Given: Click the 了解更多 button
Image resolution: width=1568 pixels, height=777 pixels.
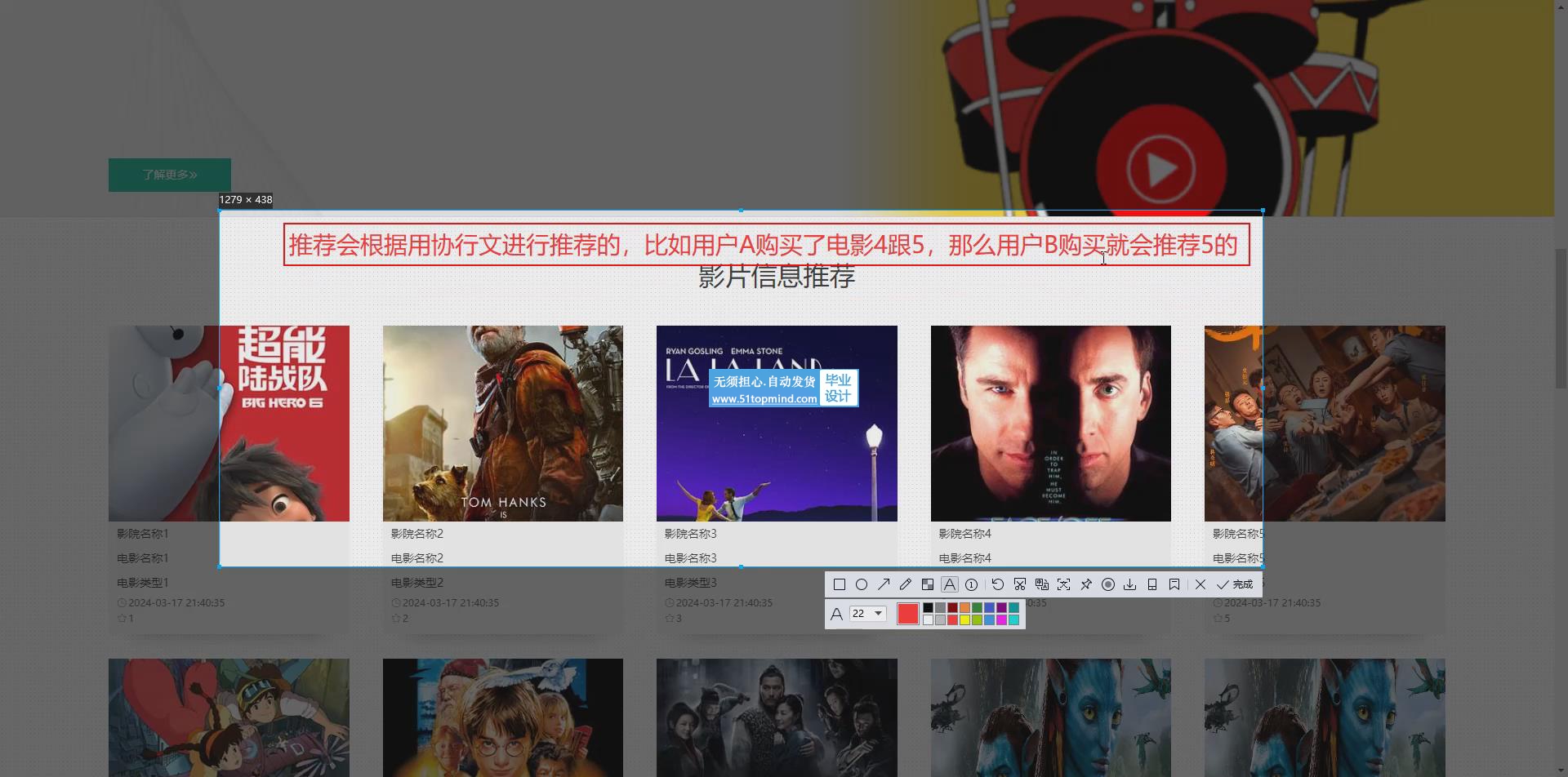Looking at the screenshot, I should 170,175.
